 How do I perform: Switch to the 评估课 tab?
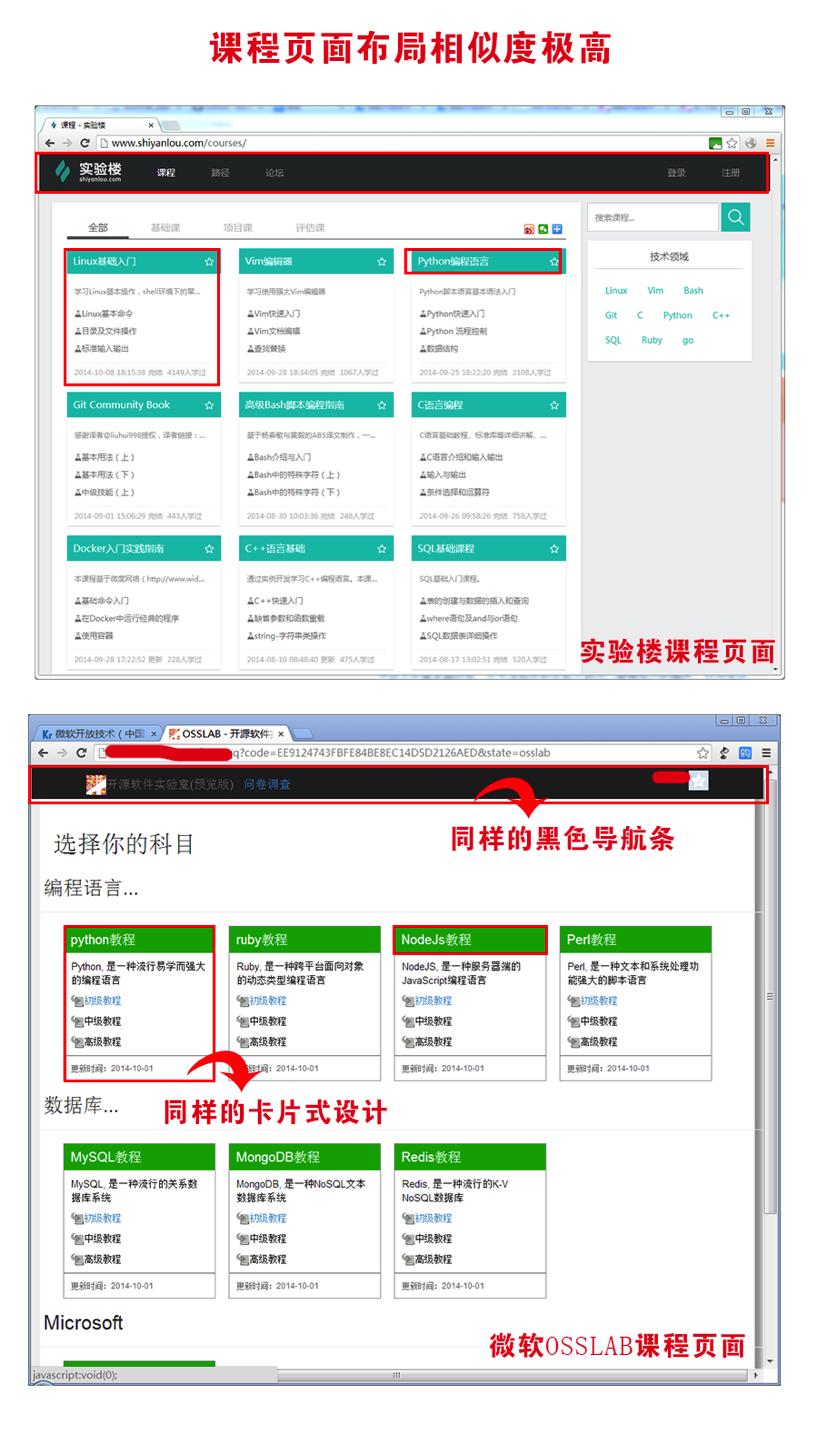click(310, 228)
